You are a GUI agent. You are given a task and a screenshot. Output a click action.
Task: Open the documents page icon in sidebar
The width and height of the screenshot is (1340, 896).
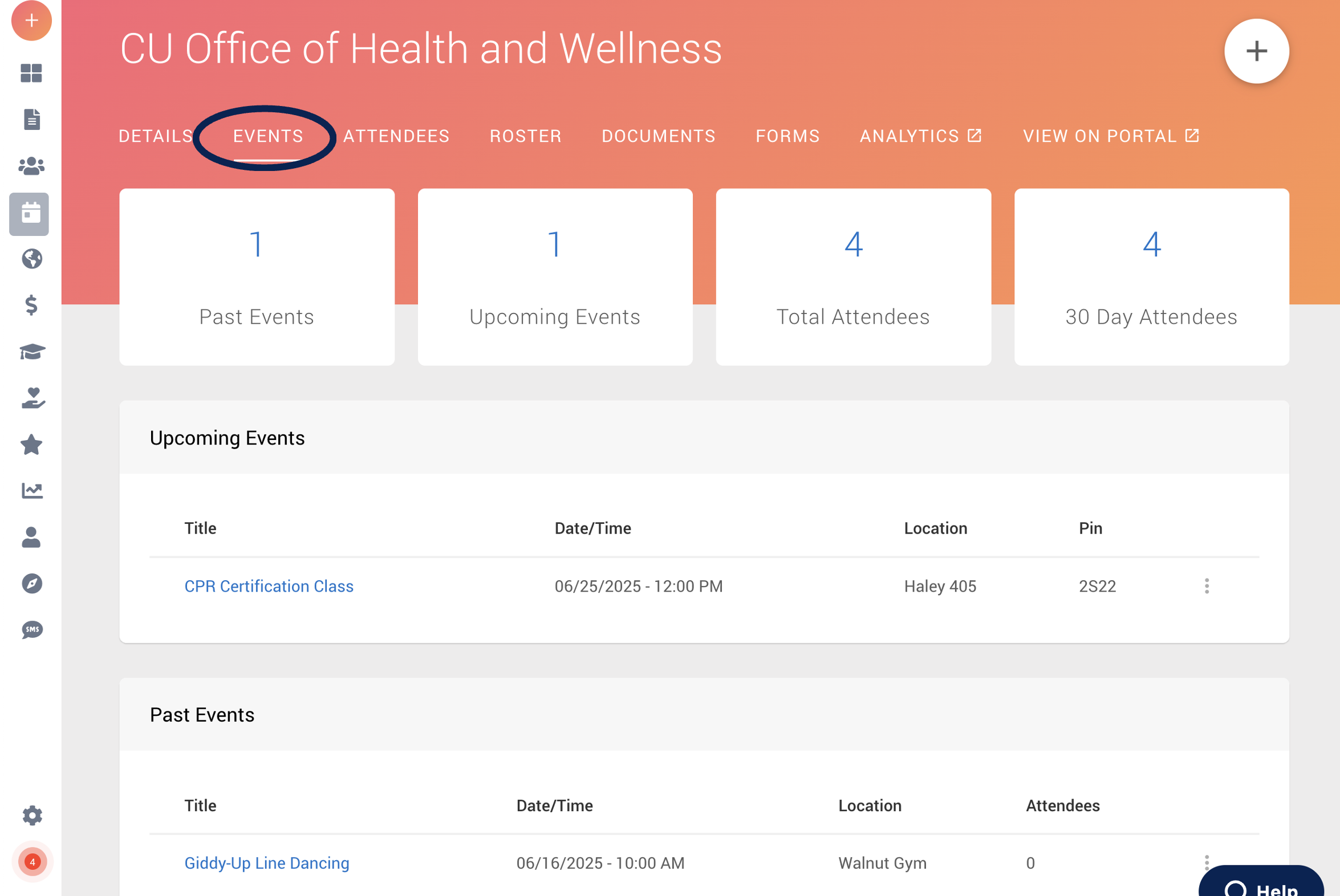pos(32,120)
